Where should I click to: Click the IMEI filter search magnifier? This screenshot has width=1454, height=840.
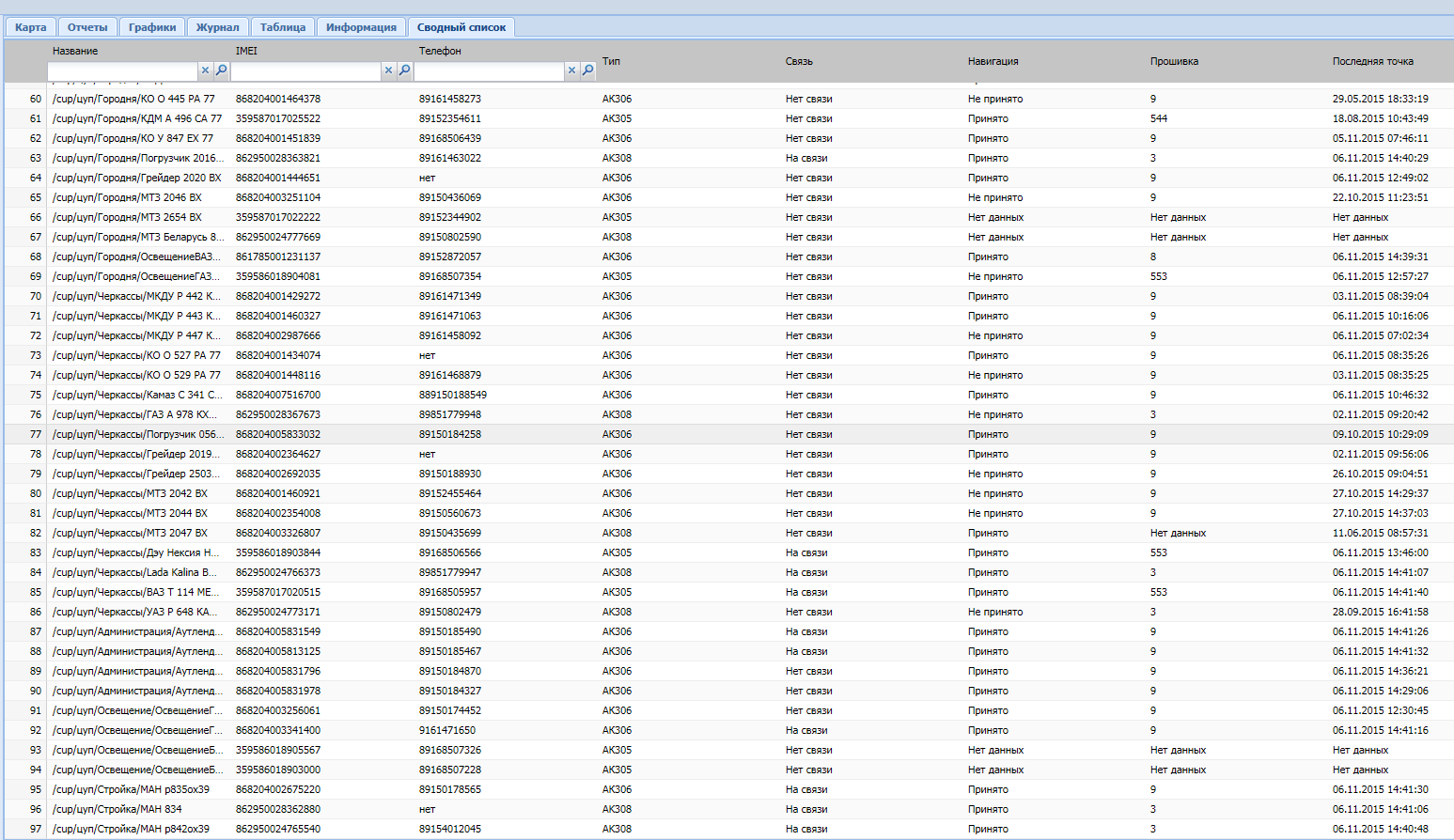point(405,70)
